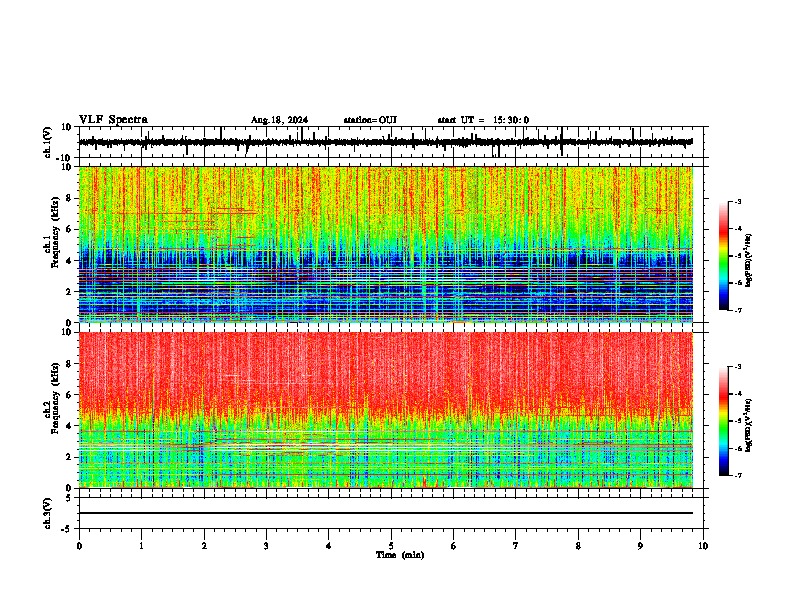Click time axis tick label "4"
Screen dimensions: 792x612
point(329,546)
